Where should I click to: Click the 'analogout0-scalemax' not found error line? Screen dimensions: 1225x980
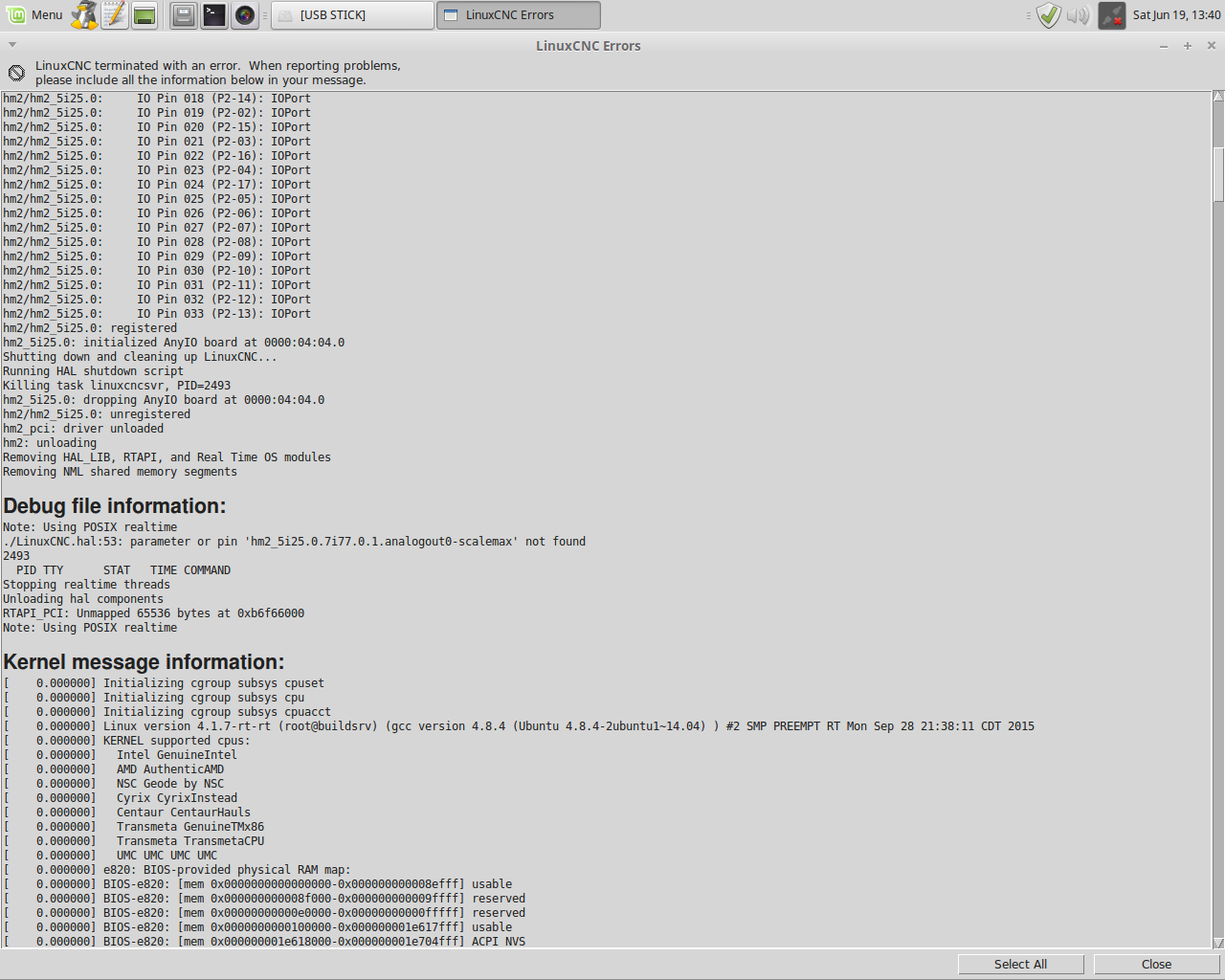click(294, 542)
